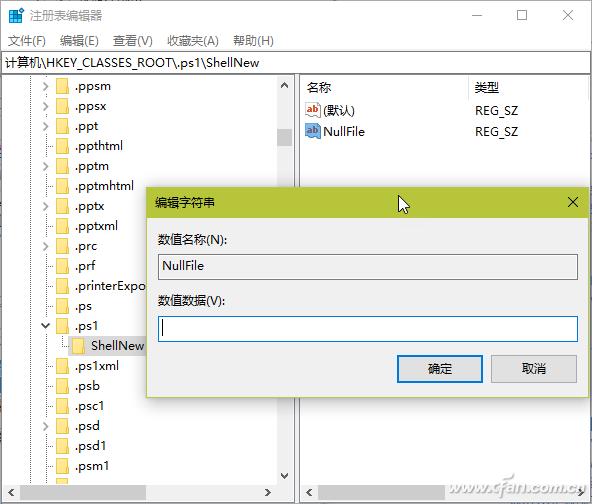Click tree horizontal scroll left arrow
The height and width of the screenshot is (504, 592).
point(11,492)
